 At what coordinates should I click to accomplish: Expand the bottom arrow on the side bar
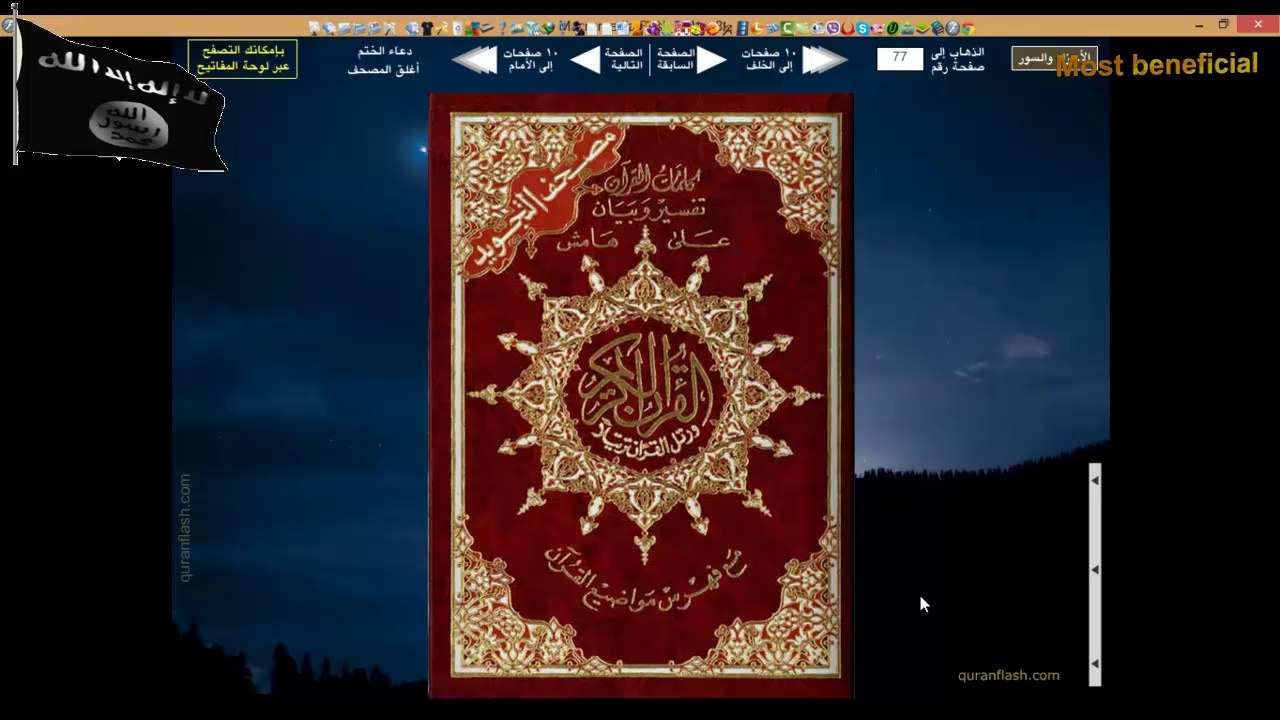point(1095,663)
